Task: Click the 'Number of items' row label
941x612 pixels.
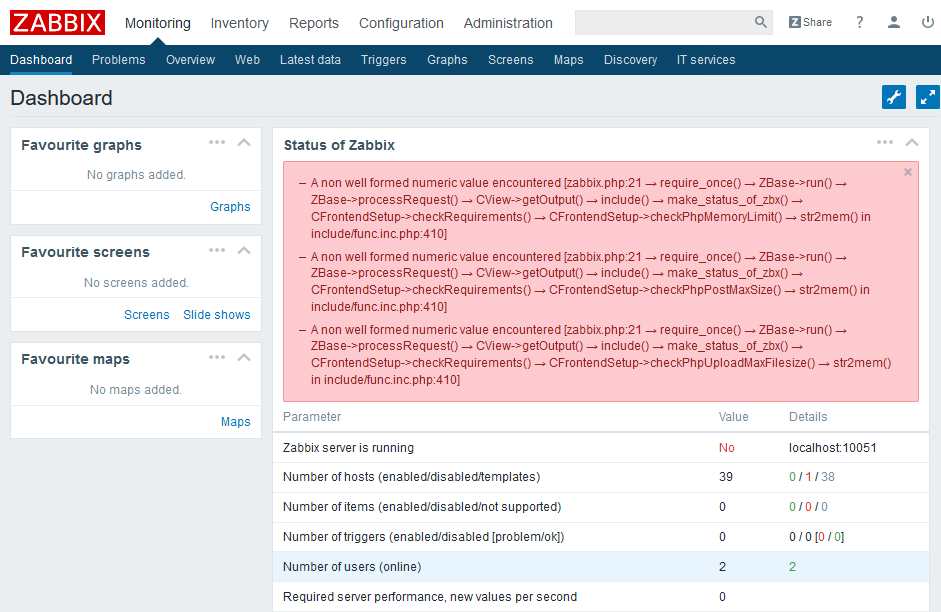Action: coord(422,506)
